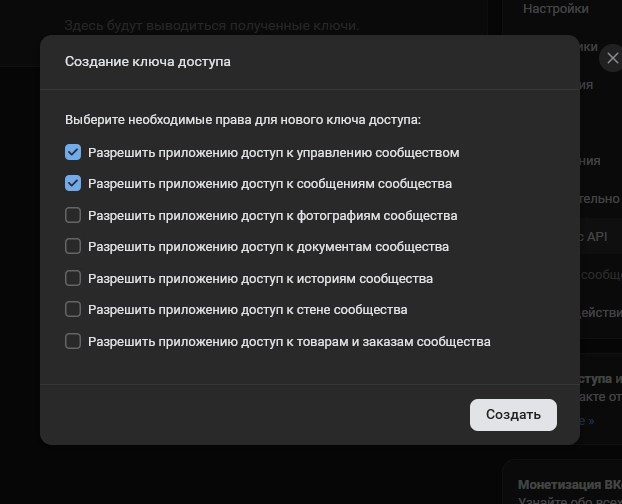Click the label text about фотографиям сообщества
The image size is (622, 504).
[272, 215]
